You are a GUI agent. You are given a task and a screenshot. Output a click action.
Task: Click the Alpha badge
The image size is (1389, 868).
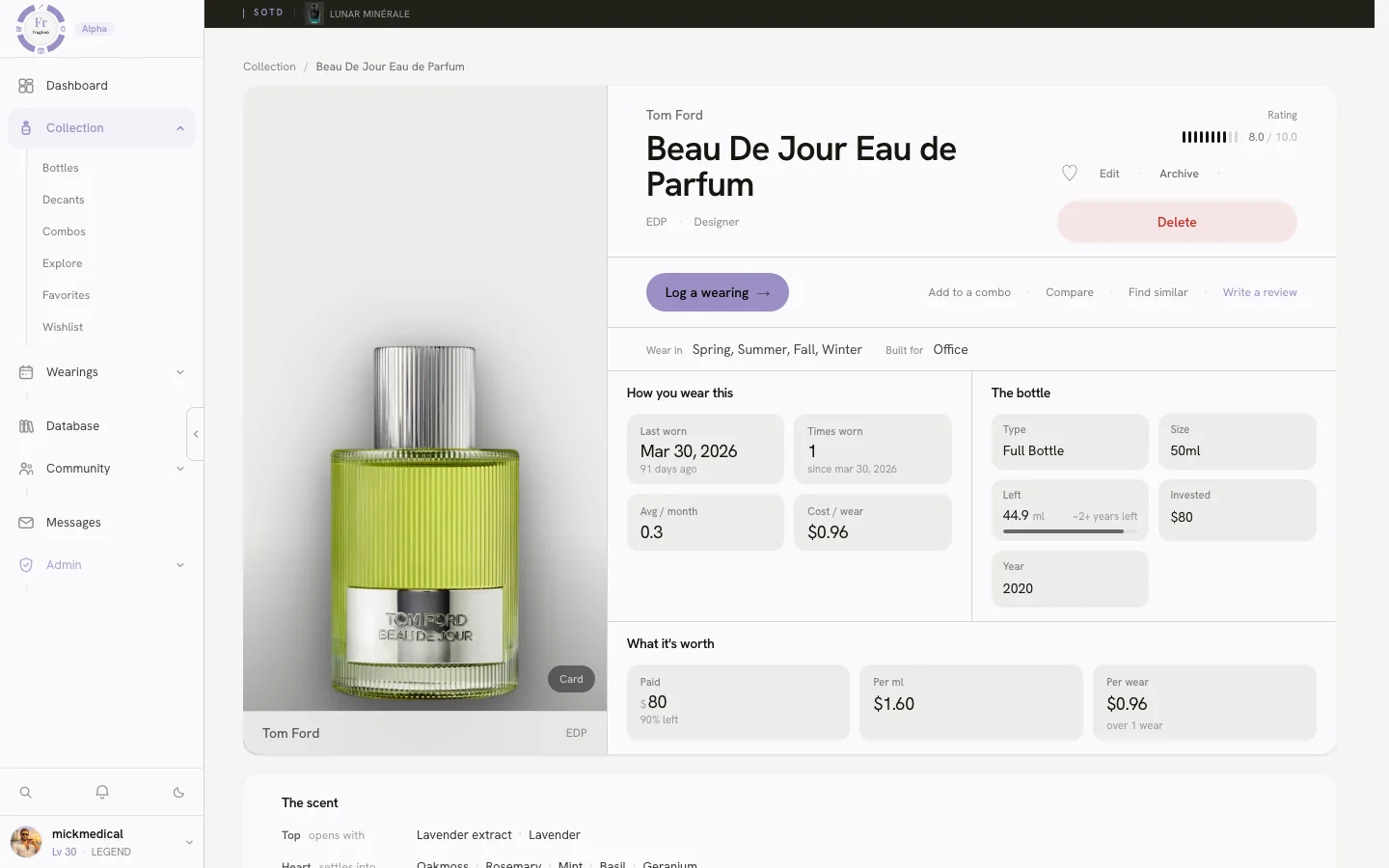click(95, 29)
